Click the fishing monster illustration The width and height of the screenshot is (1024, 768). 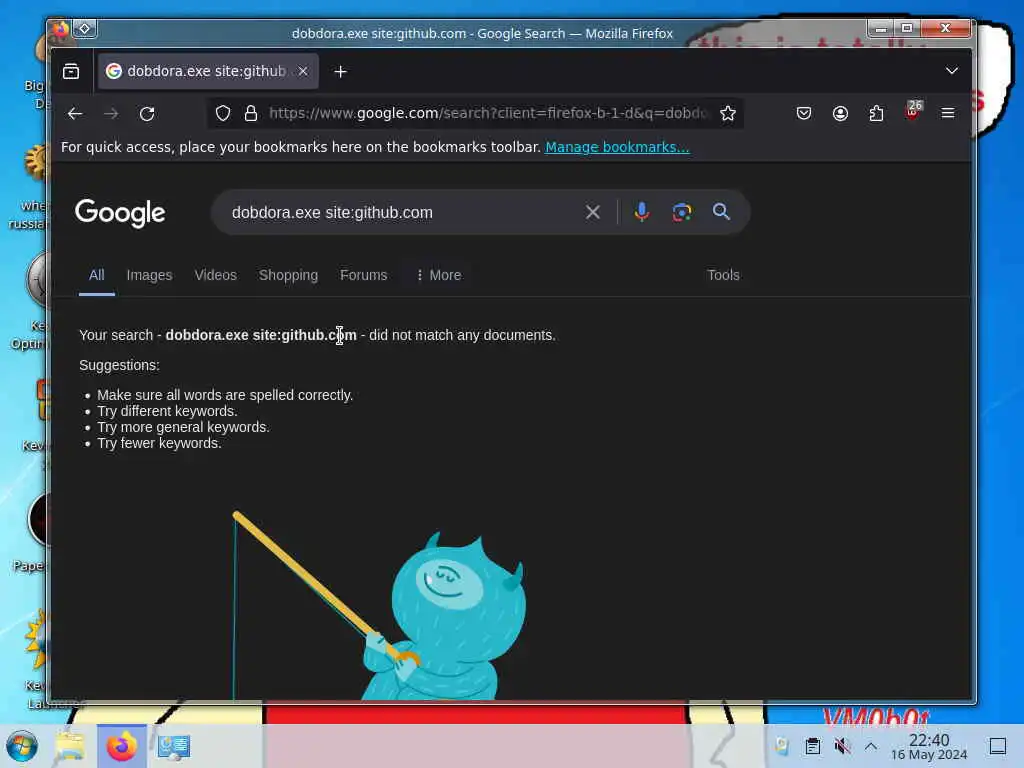379,605
